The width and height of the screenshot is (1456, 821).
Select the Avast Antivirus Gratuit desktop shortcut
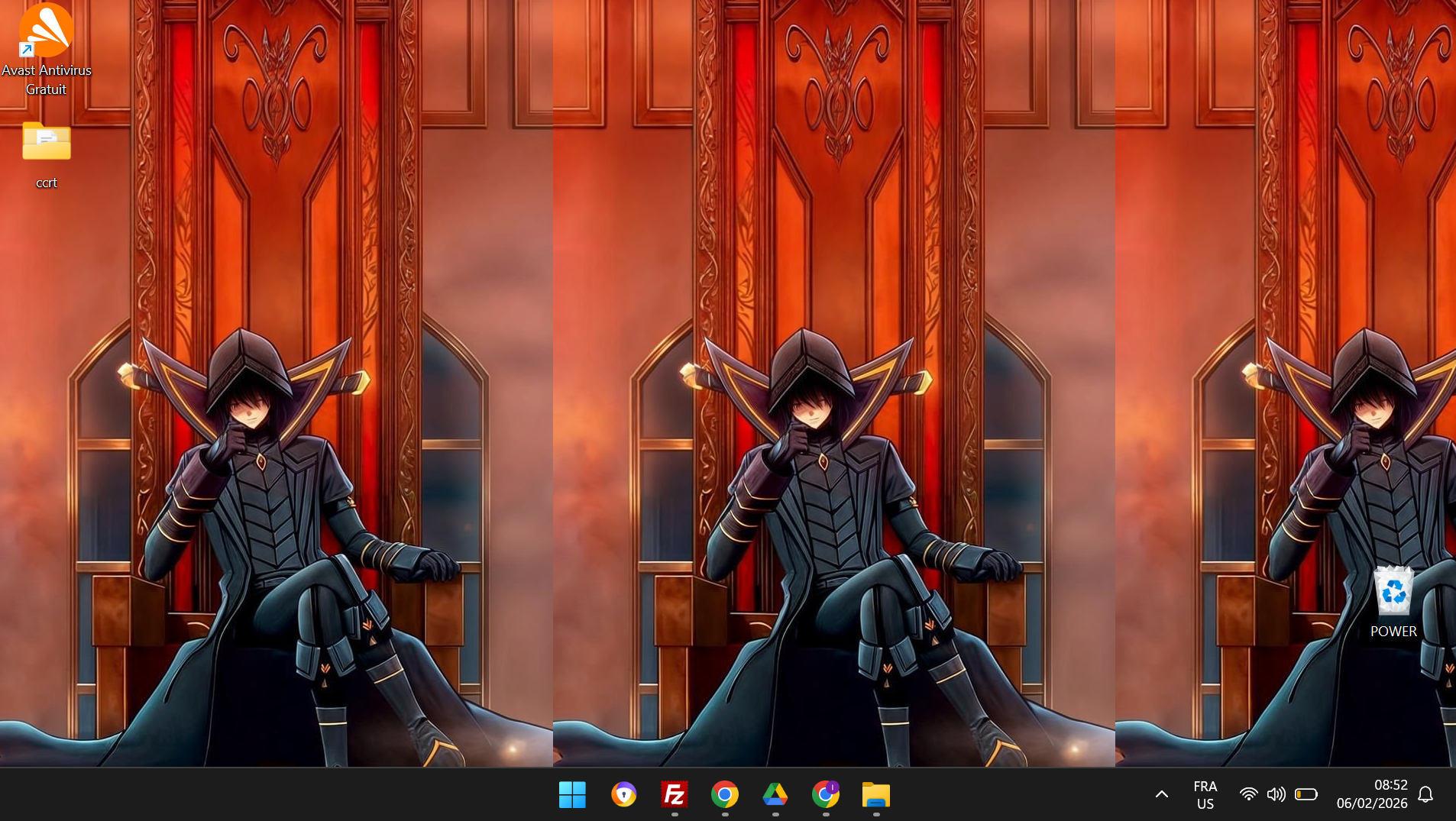[47, 50]
